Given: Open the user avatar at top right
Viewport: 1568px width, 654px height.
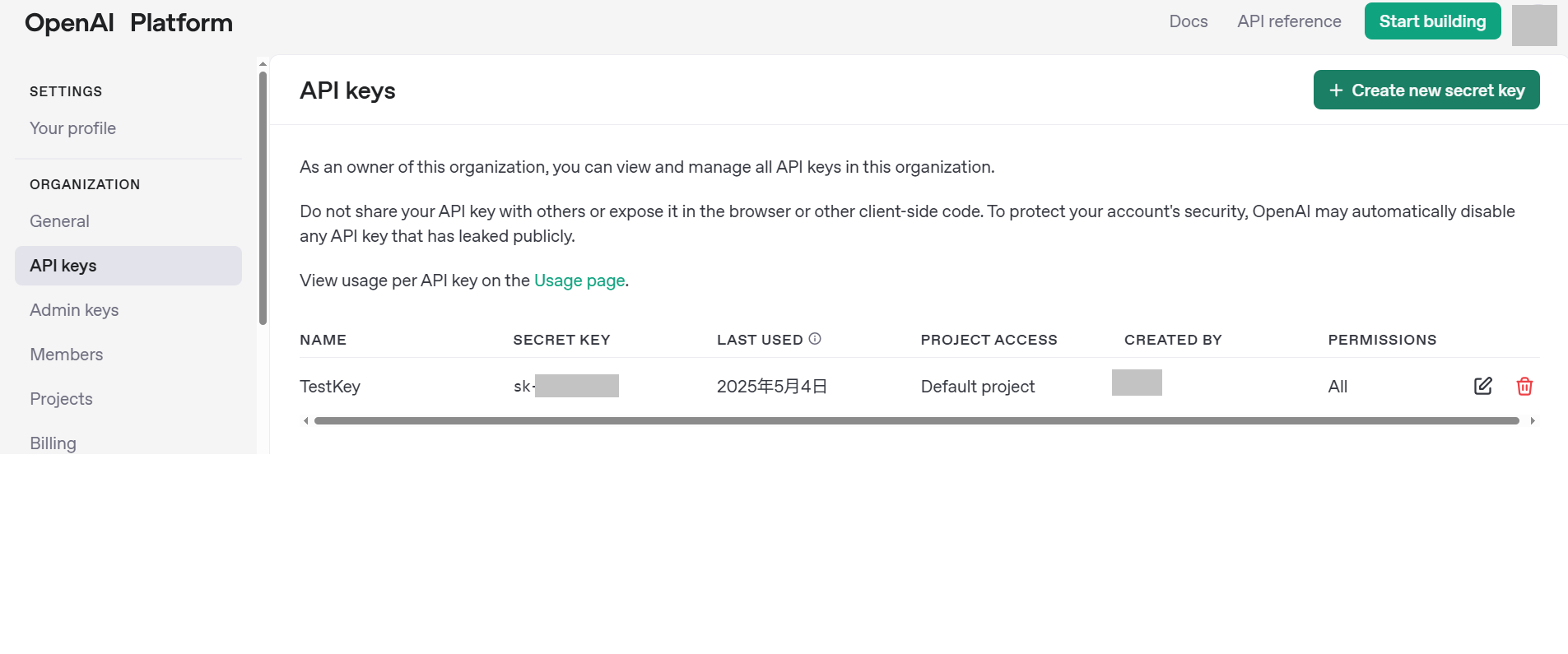Looking at the screenshot, I should tap(1533, 25).
